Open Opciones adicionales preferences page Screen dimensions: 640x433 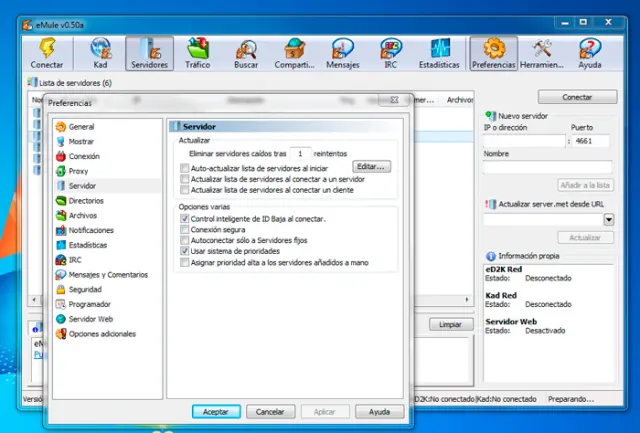102,334
